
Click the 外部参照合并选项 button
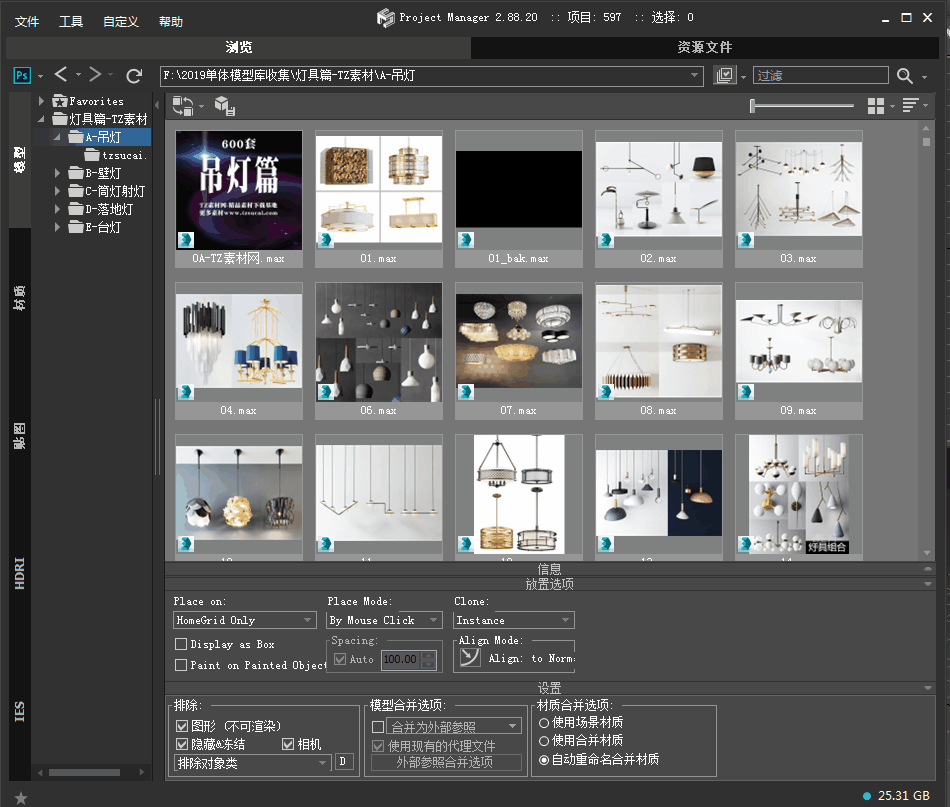[446, 762]
